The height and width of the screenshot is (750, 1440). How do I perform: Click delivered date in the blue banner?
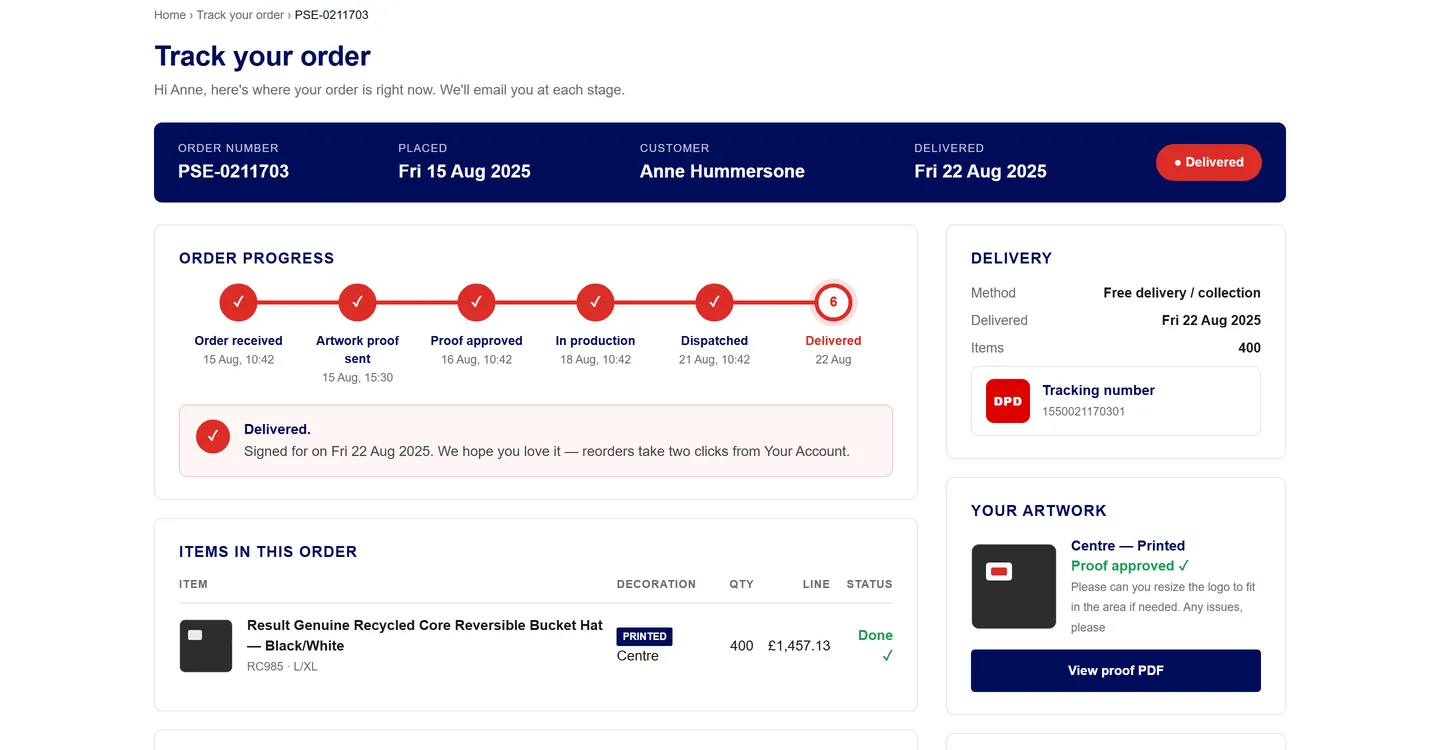click(x=980, y=171)
